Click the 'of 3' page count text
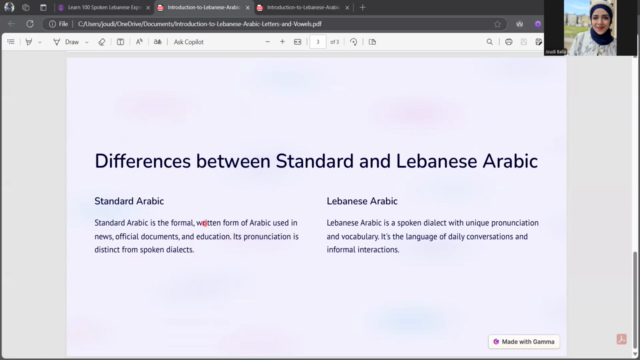Image resolution: width=640 pixels, height=360 pixels. [335, 42]
